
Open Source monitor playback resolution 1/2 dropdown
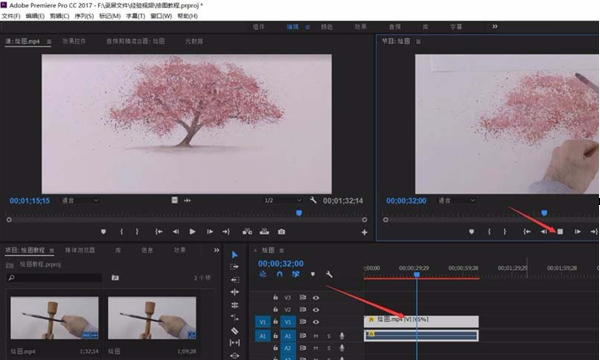pos(283,200)
